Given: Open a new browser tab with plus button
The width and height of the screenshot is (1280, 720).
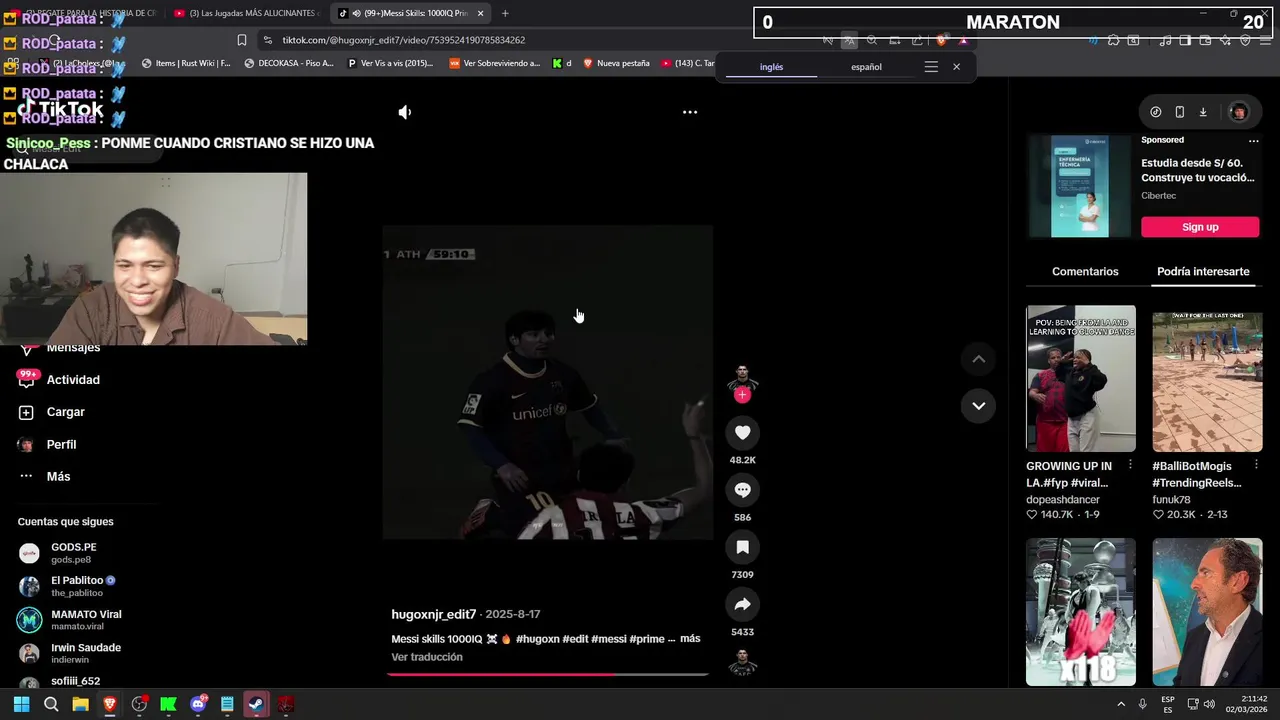Looking at the screenshot, I should [x=505, y=13].
